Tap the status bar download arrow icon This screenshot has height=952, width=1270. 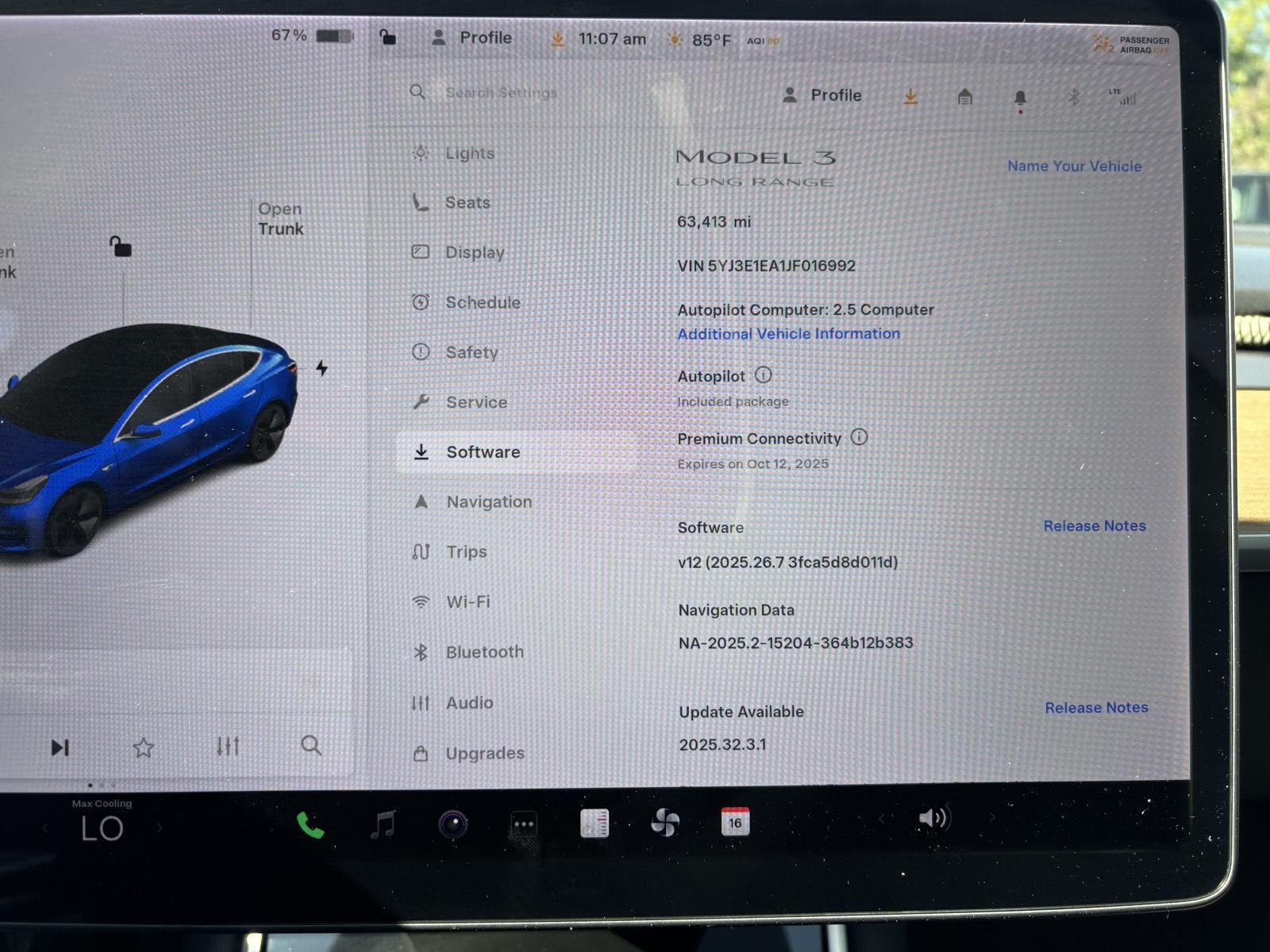[558, 39]
